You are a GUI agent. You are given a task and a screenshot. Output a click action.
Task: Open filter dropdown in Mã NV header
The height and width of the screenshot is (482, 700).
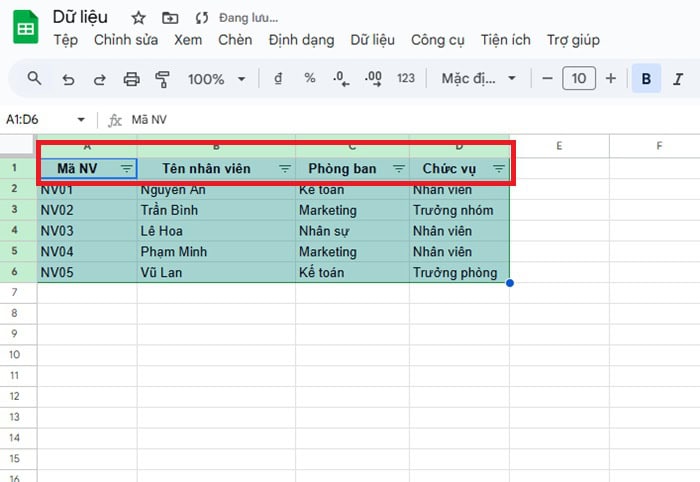[126, 169]
